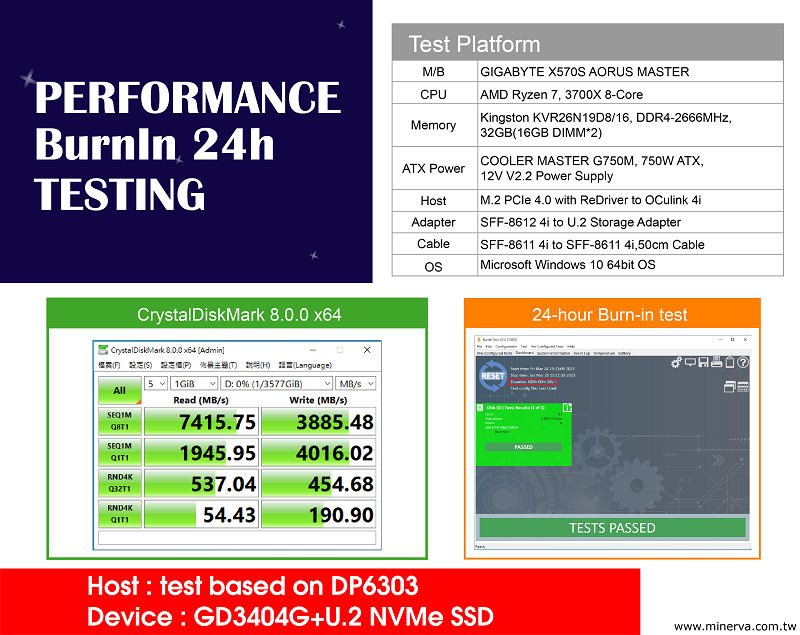
Task: Click the www.minerva.com.tw website address
Action: (735, 626)
